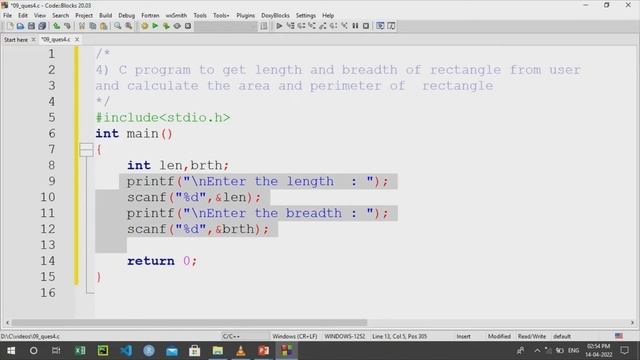Copy selection with the toolbar copy icon
This screenshot has width=640, height=360.
pos(93,26)
